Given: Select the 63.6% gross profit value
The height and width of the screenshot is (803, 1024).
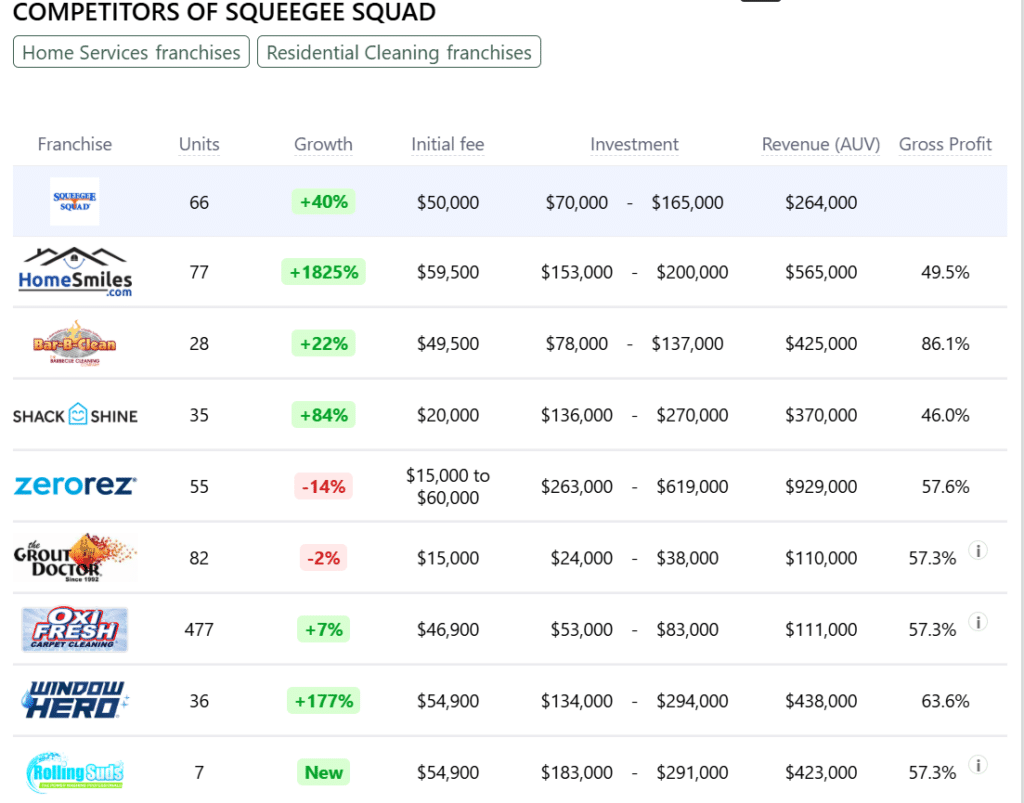Looking at the screenshot, I should (x=945, y=701).
